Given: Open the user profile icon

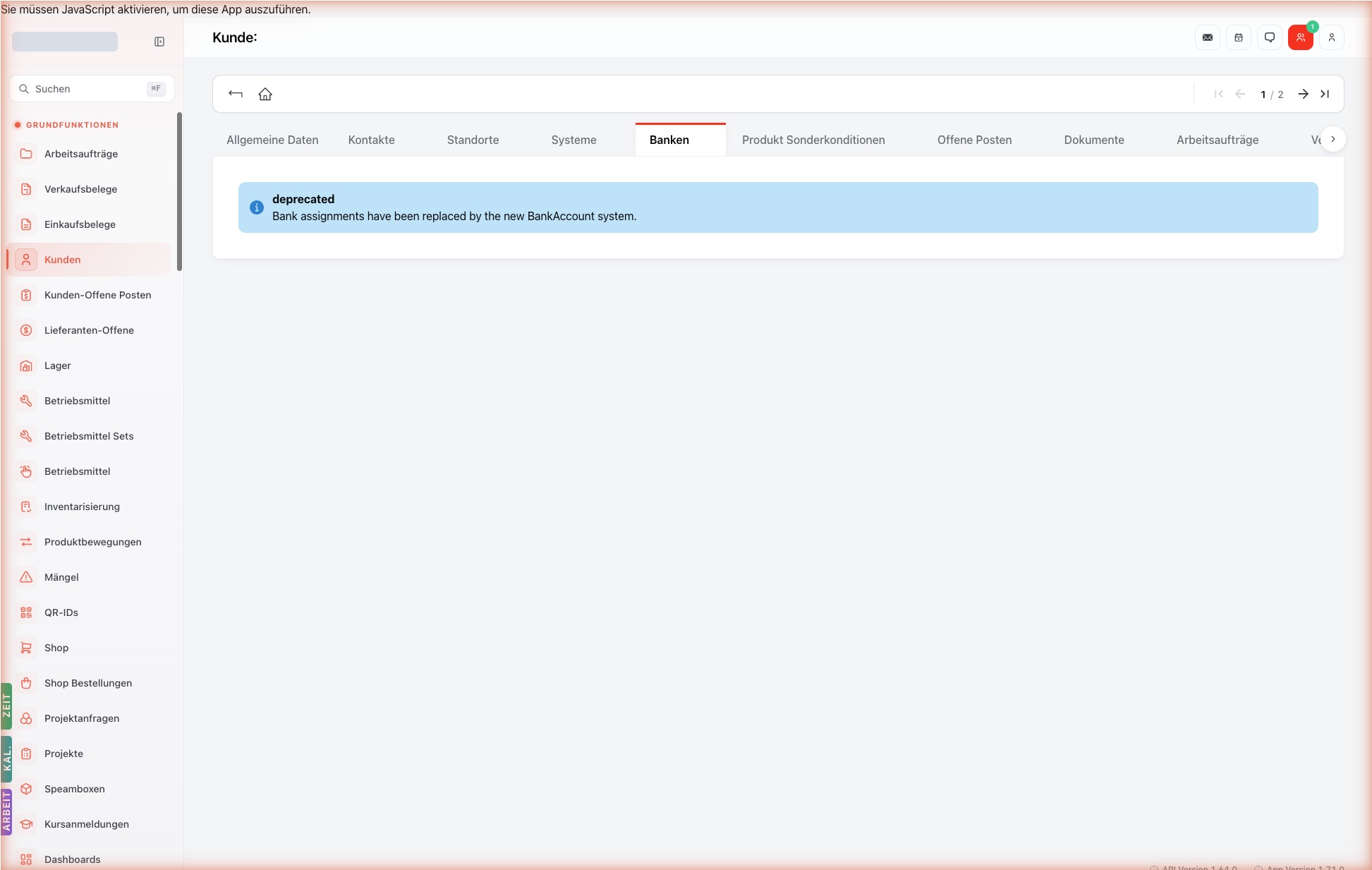Looking at the screenshot, I should click(1332, 37).
